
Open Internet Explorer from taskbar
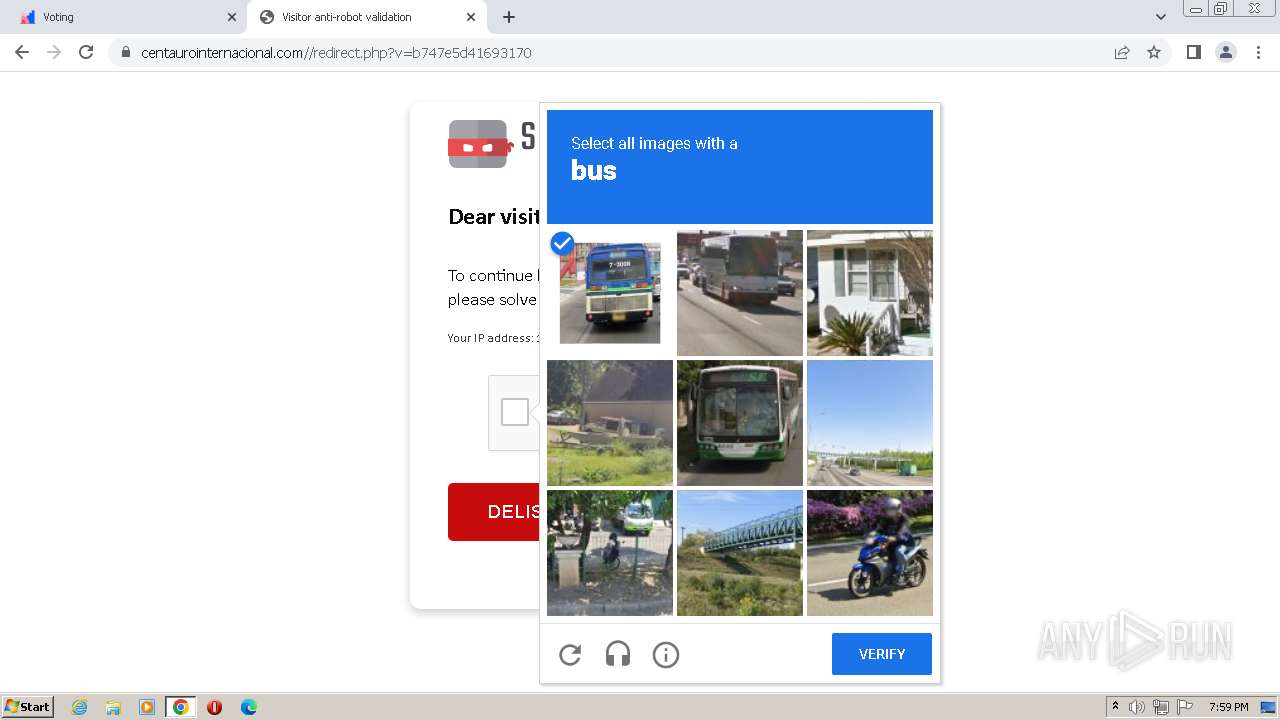(80, 707)
